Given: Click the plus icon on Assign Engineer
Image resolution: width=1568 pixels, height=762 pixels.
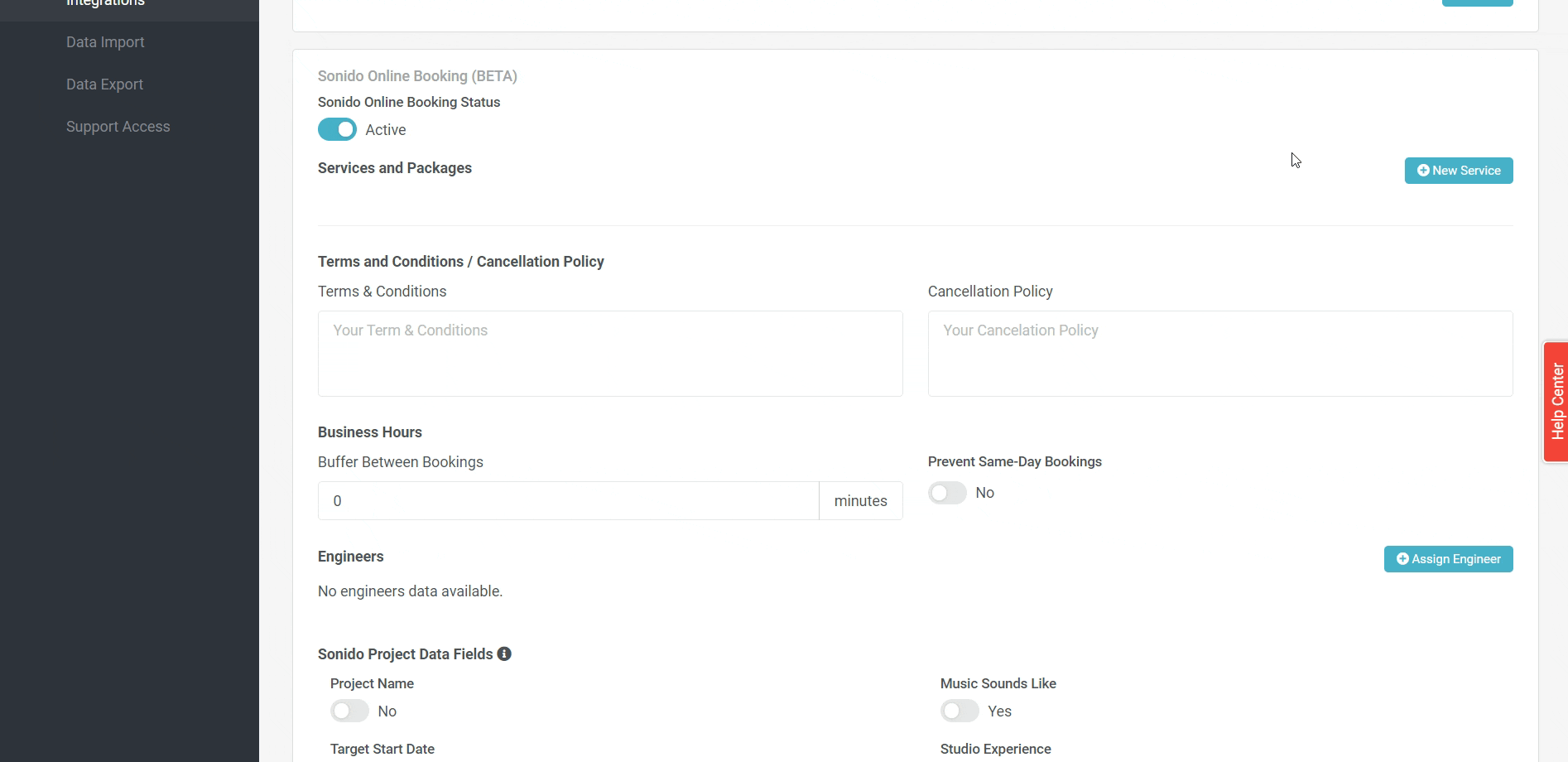Looking at the screenshot, I should tap(1402, 559).
